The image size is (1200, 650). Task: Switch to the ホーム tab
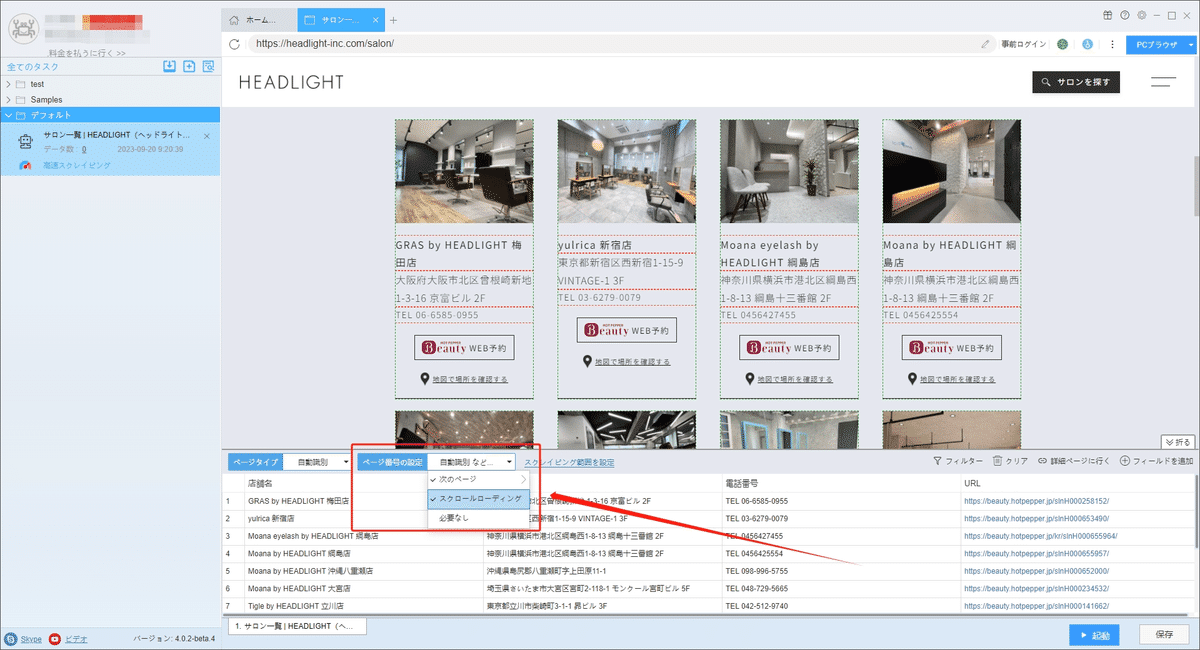pyautogui.click(x=259, y=20)
